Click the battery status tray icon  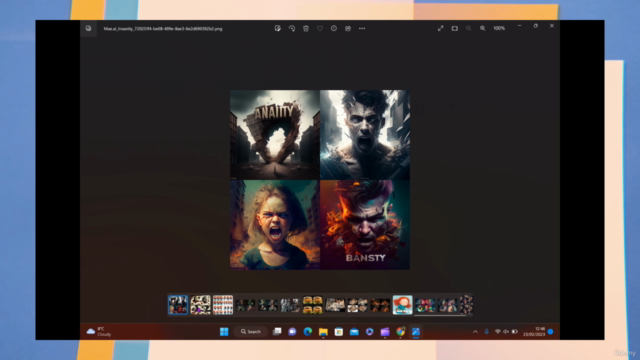coord(515,332)
